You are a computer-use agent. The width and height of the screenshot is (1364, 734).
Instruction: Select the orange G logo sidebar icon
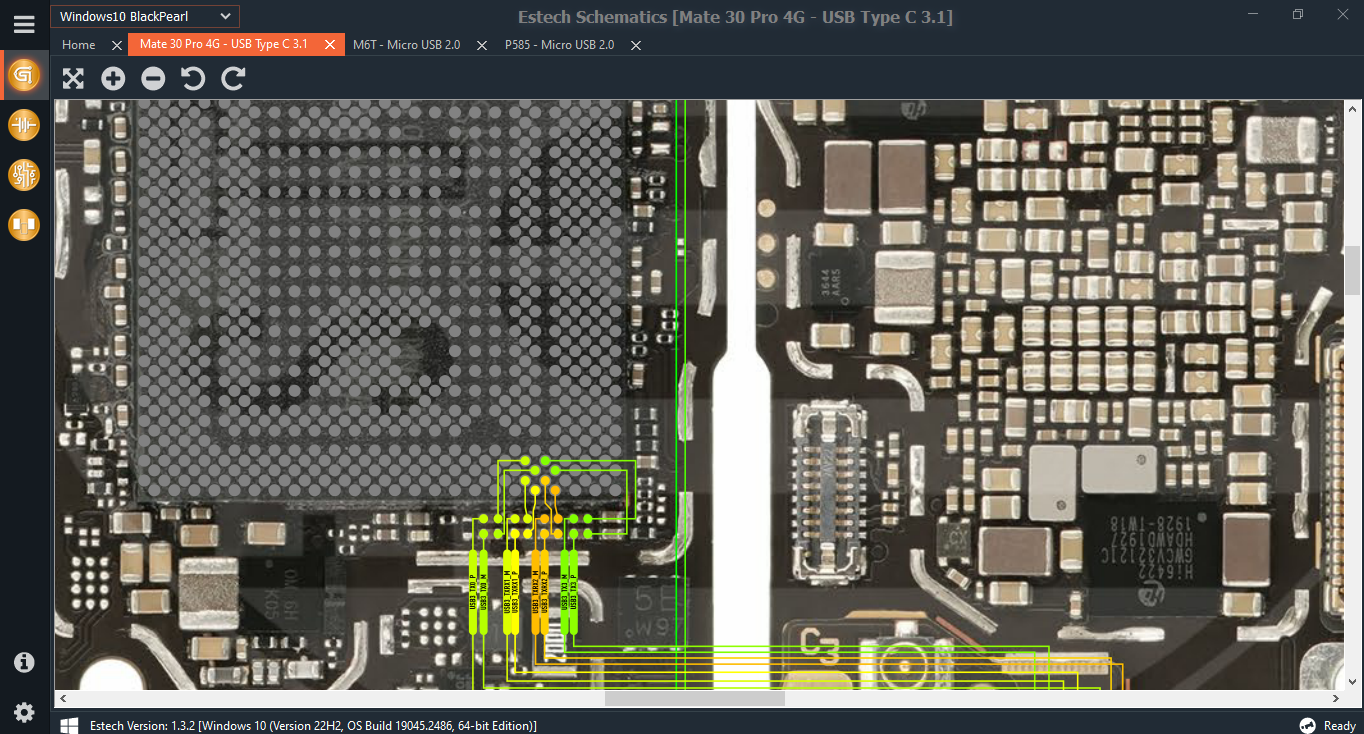coord(24,75)
